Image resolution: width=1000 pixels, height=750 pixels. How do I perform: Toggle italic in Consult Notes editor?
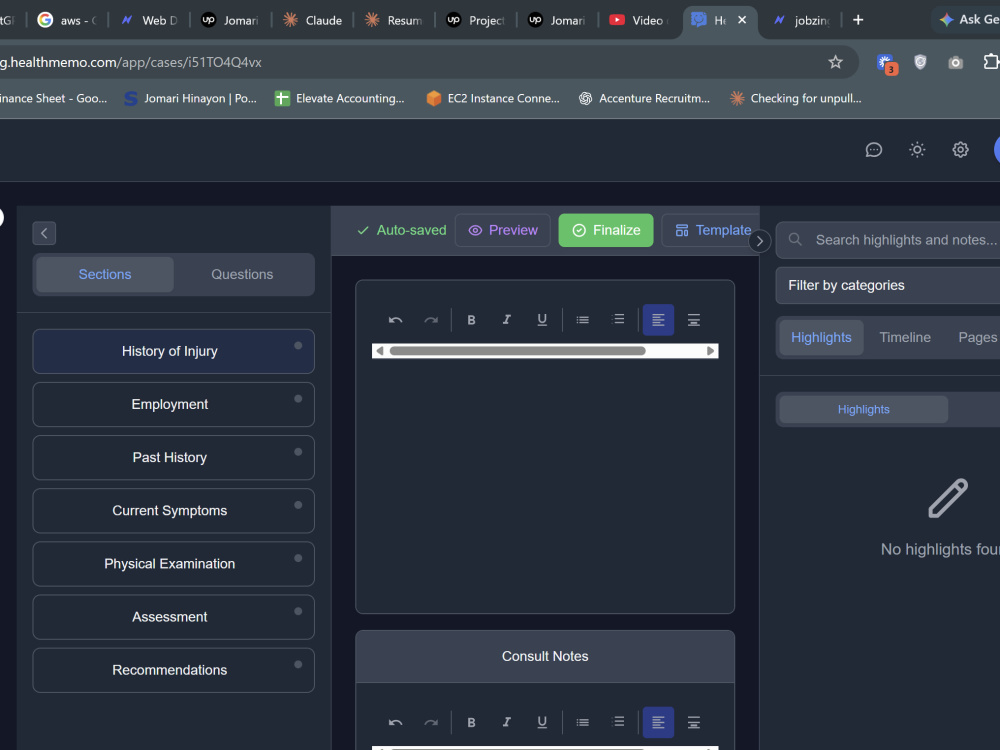(x=507, y=723)
